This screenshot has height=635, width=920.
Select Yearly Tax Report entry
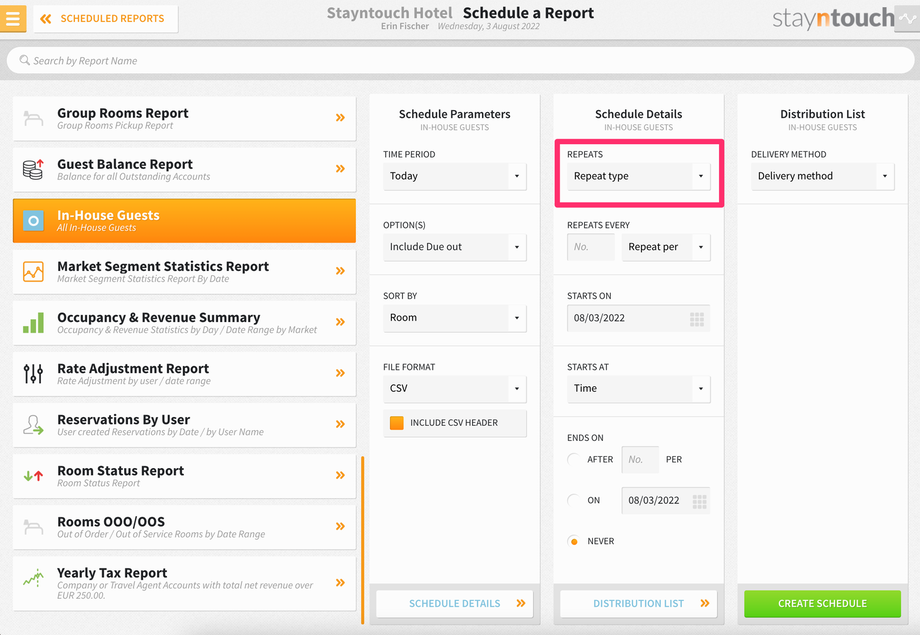184,583
